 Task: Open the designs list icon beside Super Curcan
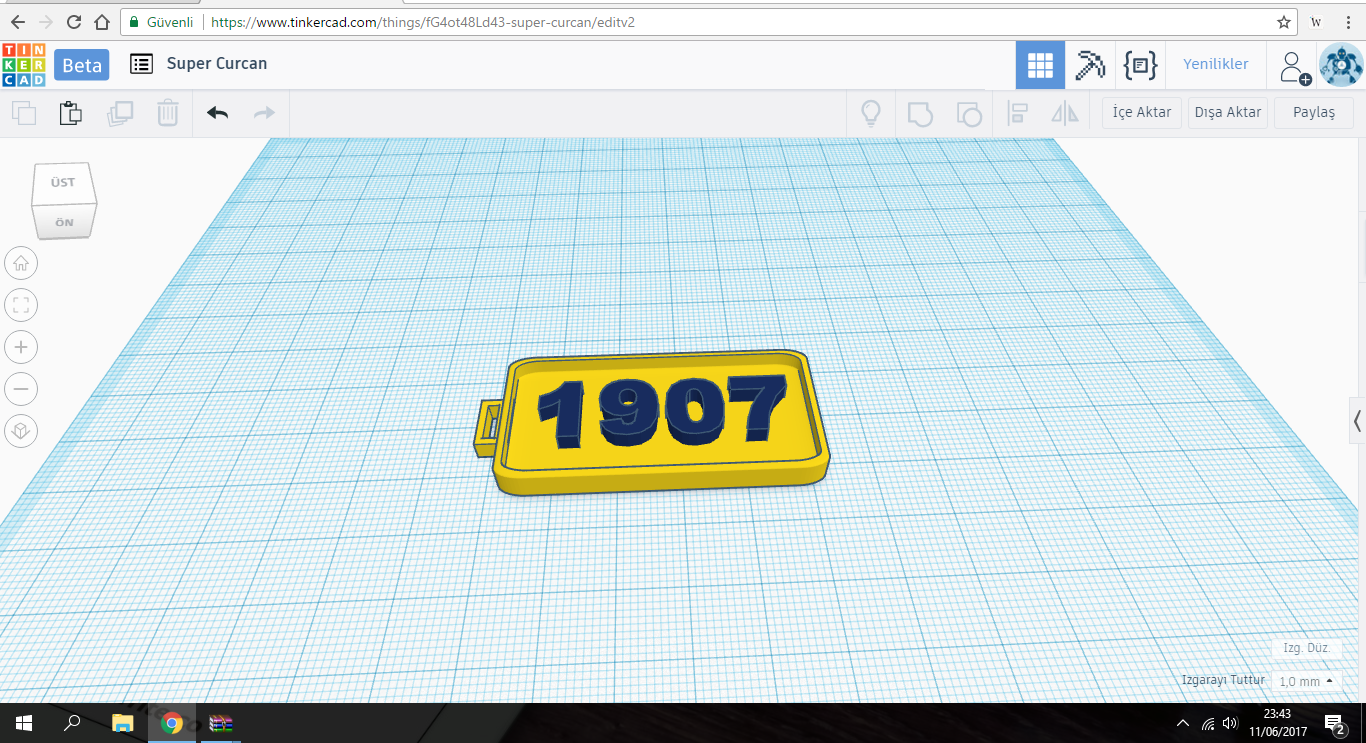tap(142, 64)
